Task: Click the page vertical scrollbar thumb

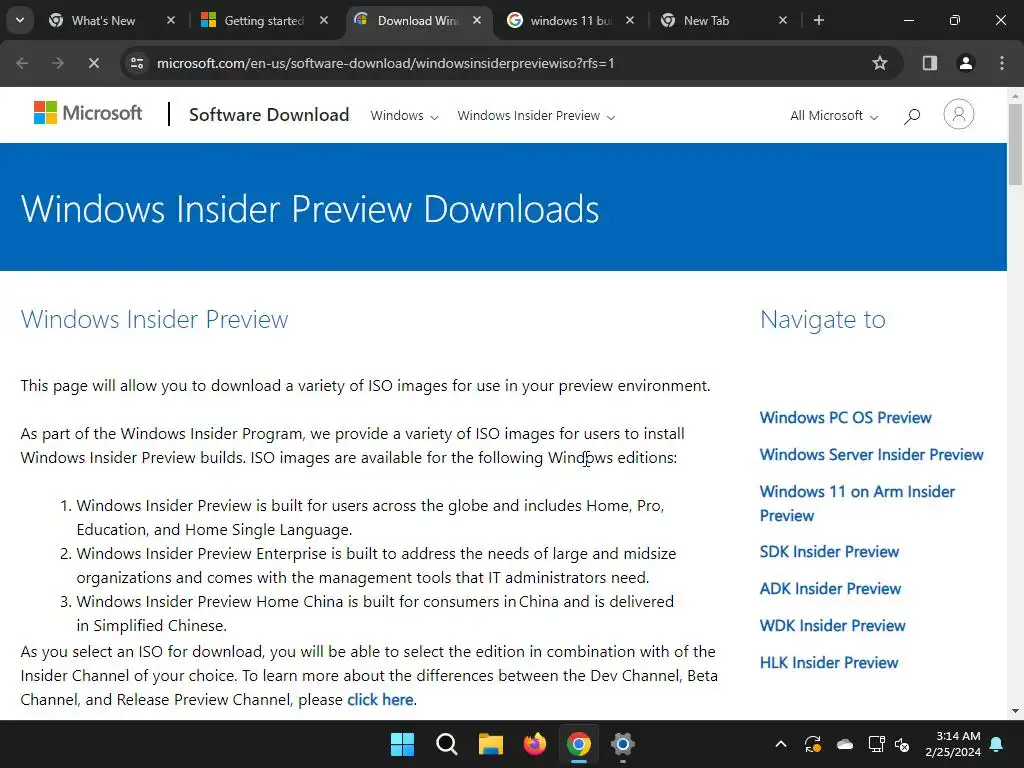Action: [x=1016, y=144]
